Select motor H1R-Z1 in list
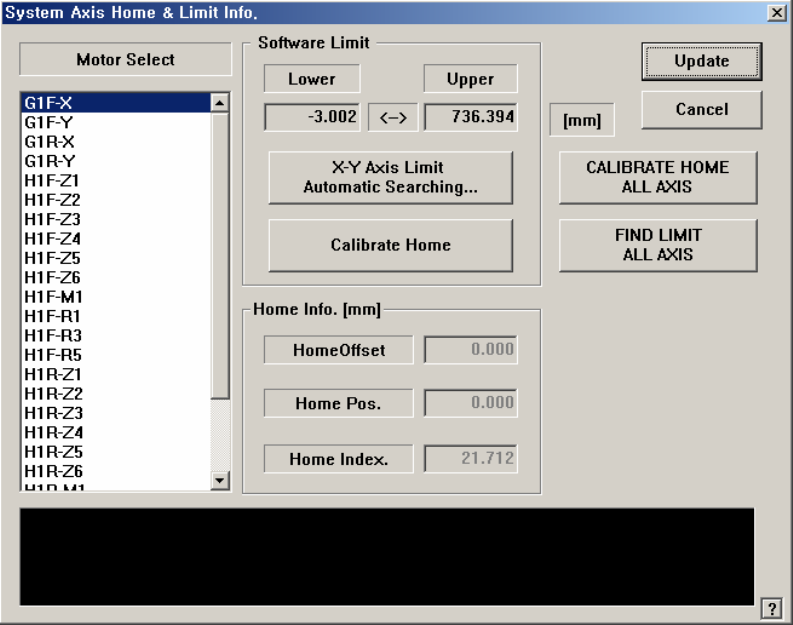 click(116, 374)
